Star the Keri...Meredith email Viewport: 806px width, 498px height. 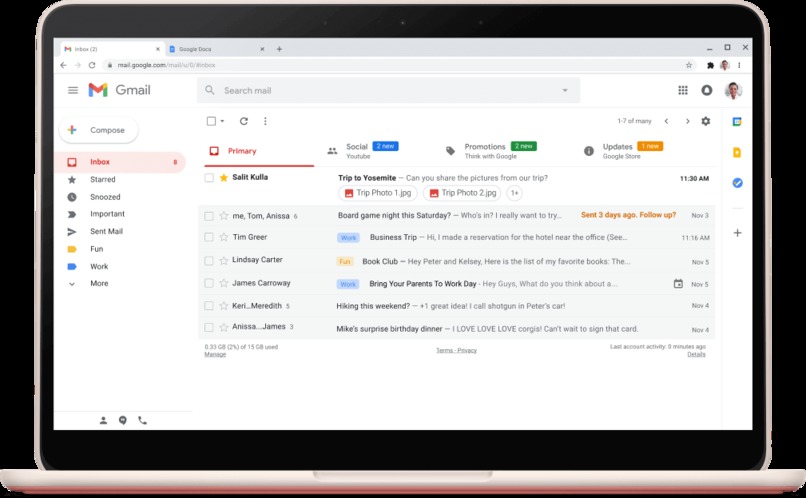click(224, 306)
